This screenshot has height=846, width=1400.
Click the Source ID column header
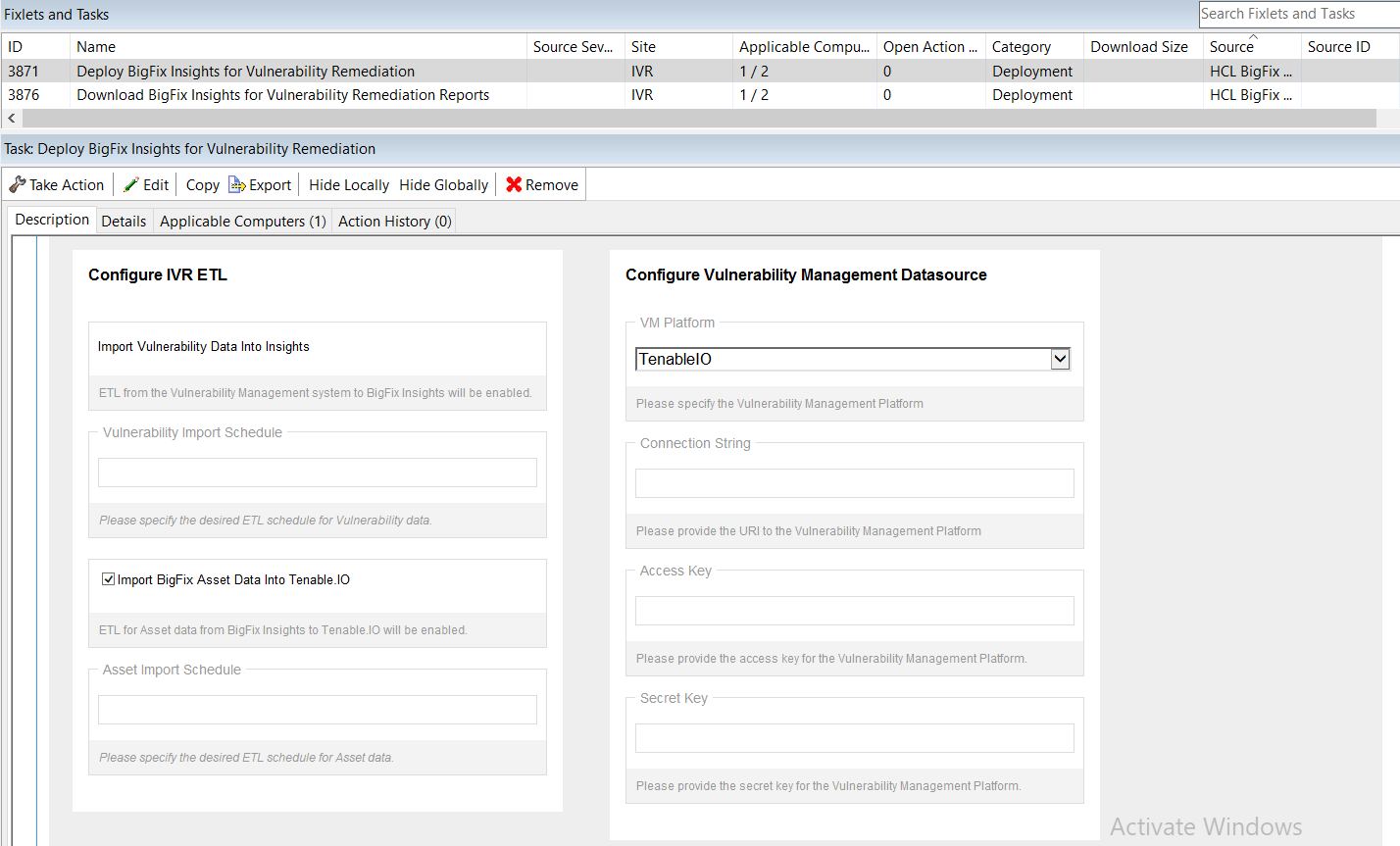pos(1350,47)
